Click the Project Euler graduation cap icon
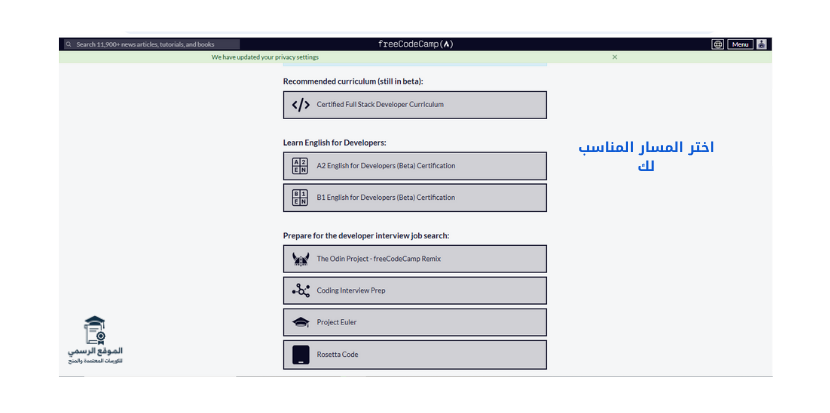830x413 pixels. coord(300,323)
